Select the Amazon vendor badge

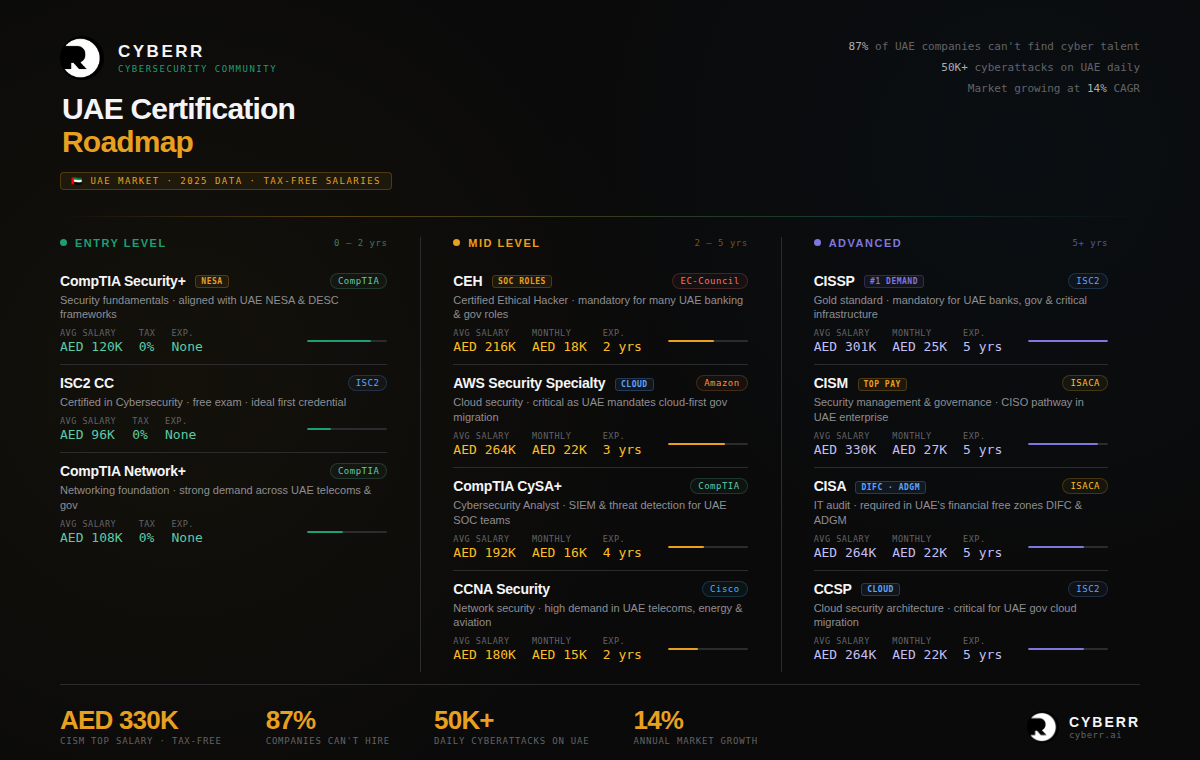click(x=722, y=383)
